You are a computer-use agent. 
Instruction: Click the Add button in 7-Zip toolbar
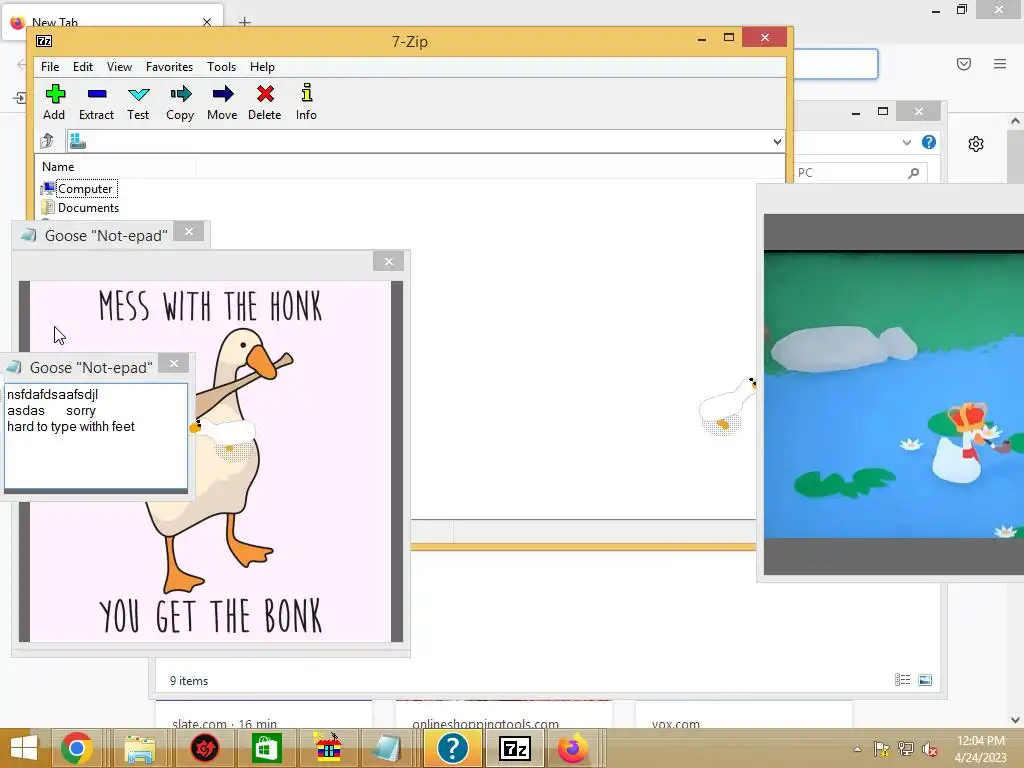point(54,103)
